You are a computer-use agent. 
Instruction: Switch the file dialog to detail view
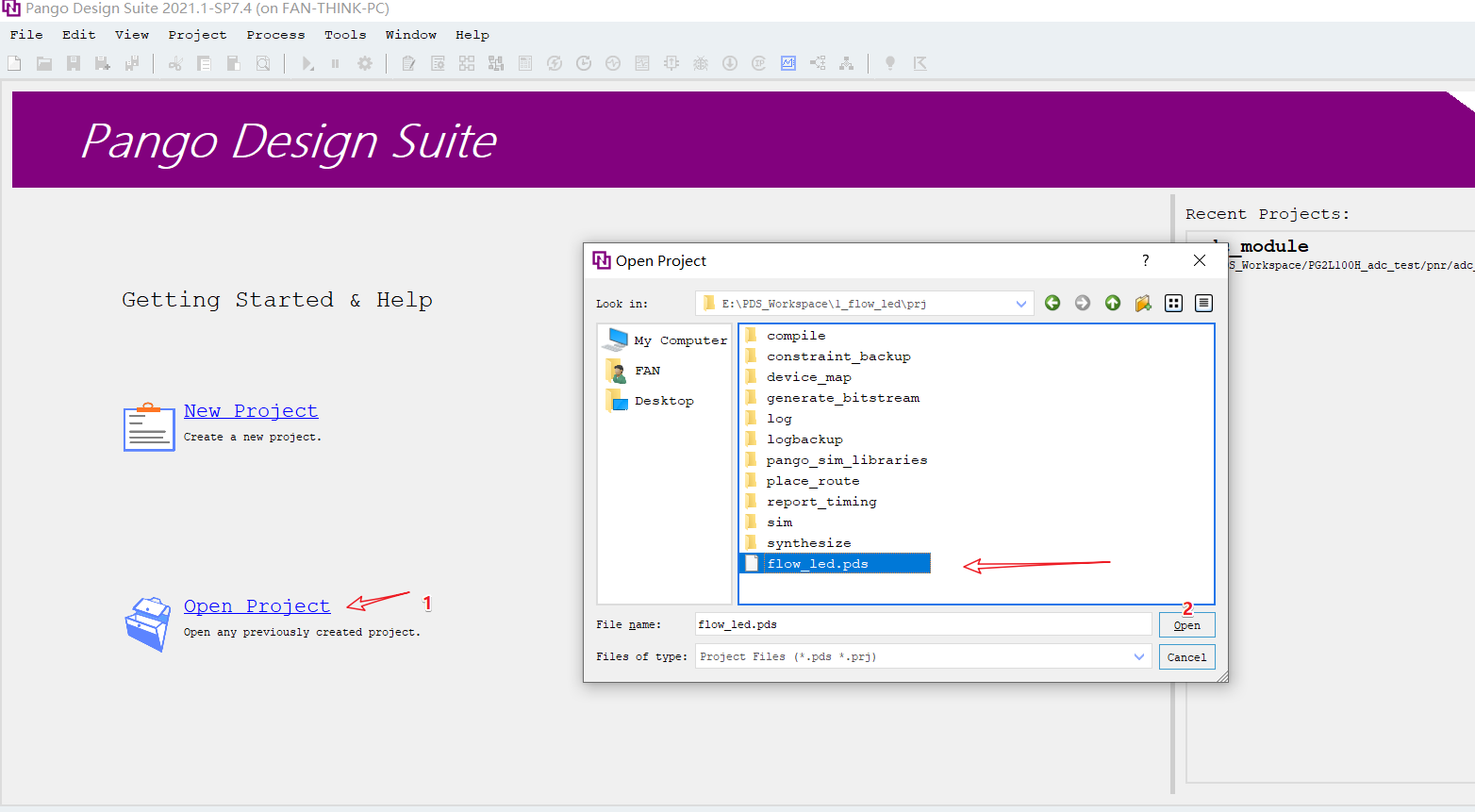pos(1203,303)
